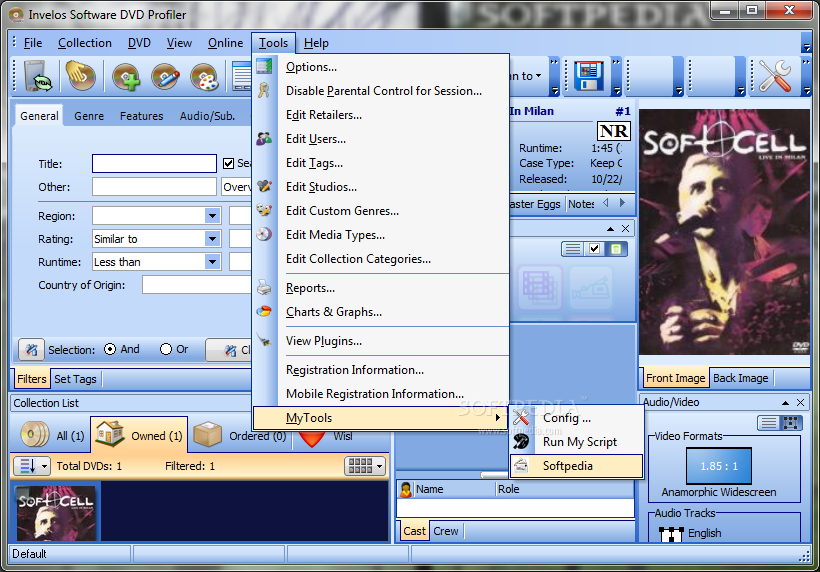Click the 1.85 : 1 video format box
Image resolution: width=820 pixels, height=572 pixels.
pos(719,465)
